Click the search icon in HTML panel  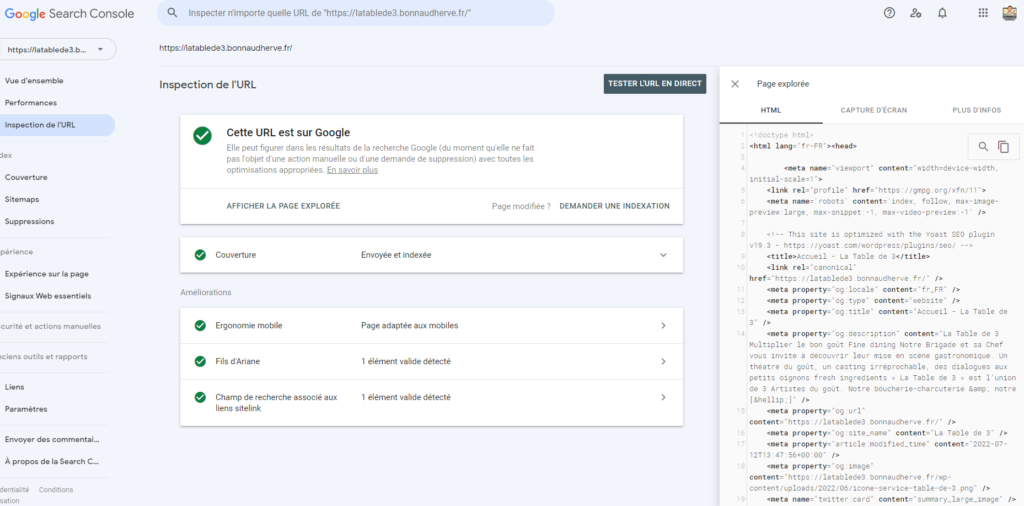(983, 147)
